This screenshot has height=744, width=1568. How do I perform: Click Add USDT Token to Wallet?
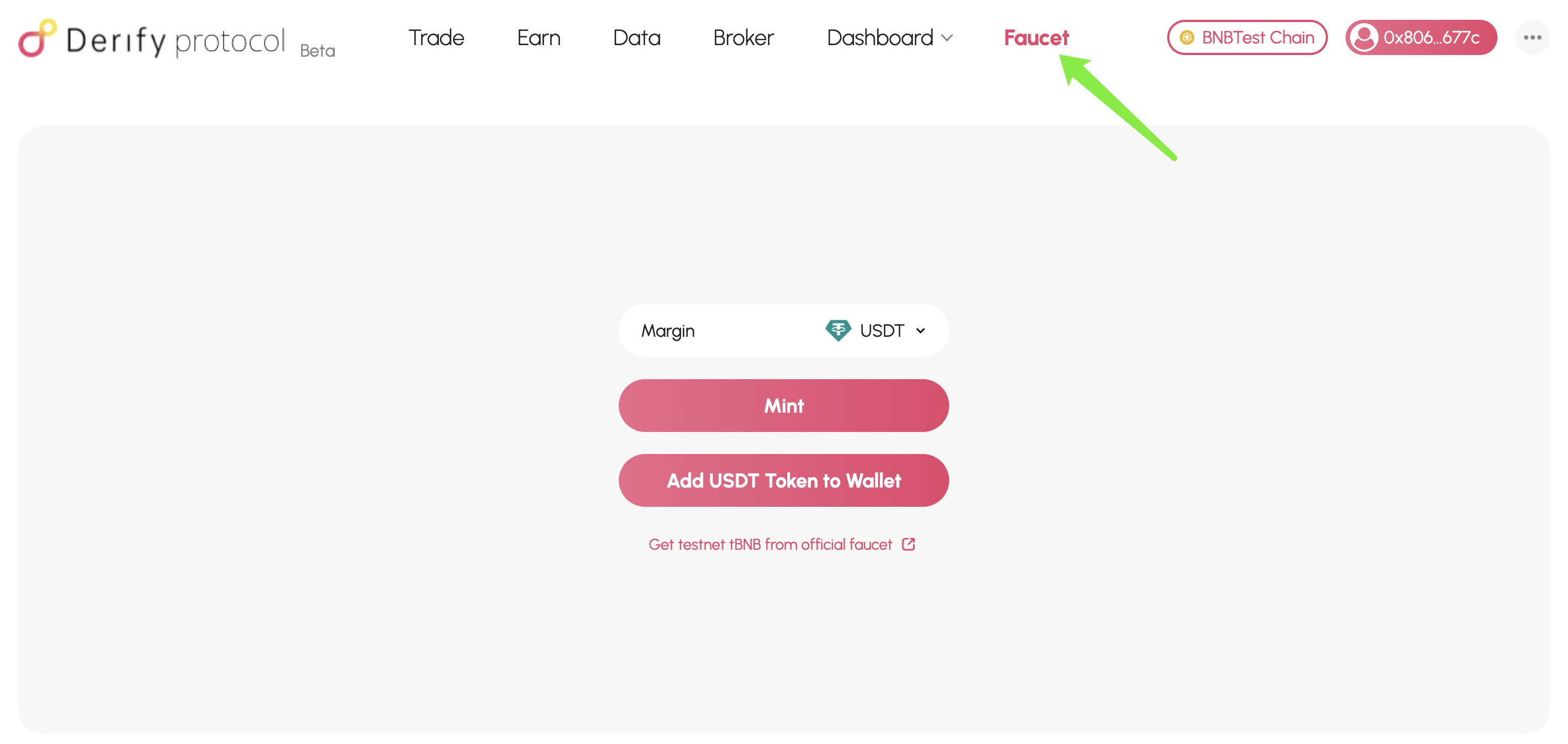point(783,480)
